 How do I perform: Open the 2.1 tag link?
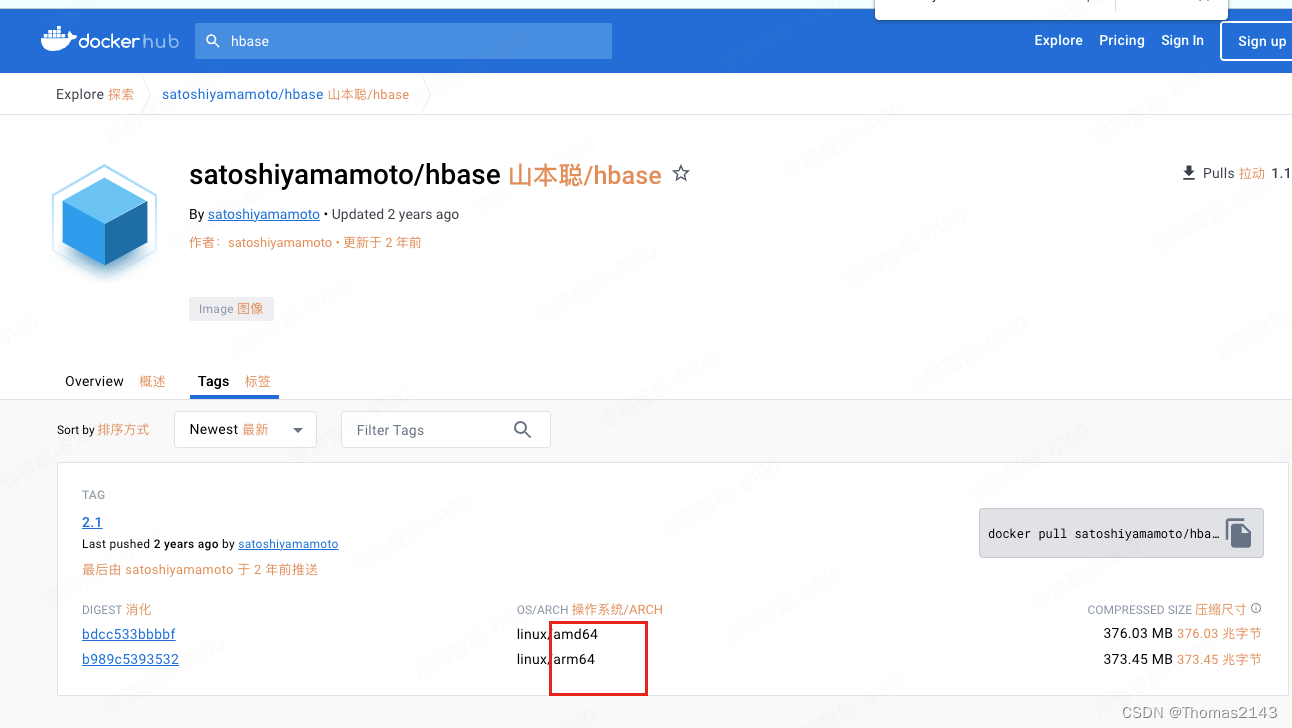(91, 522)
